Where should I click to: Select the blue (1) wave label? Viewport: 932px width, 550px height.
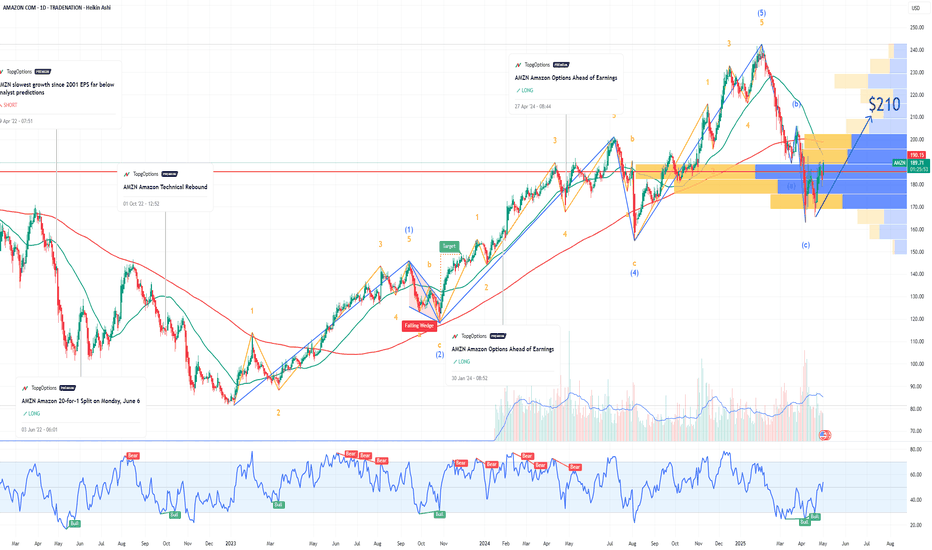[x=409, y=230]
